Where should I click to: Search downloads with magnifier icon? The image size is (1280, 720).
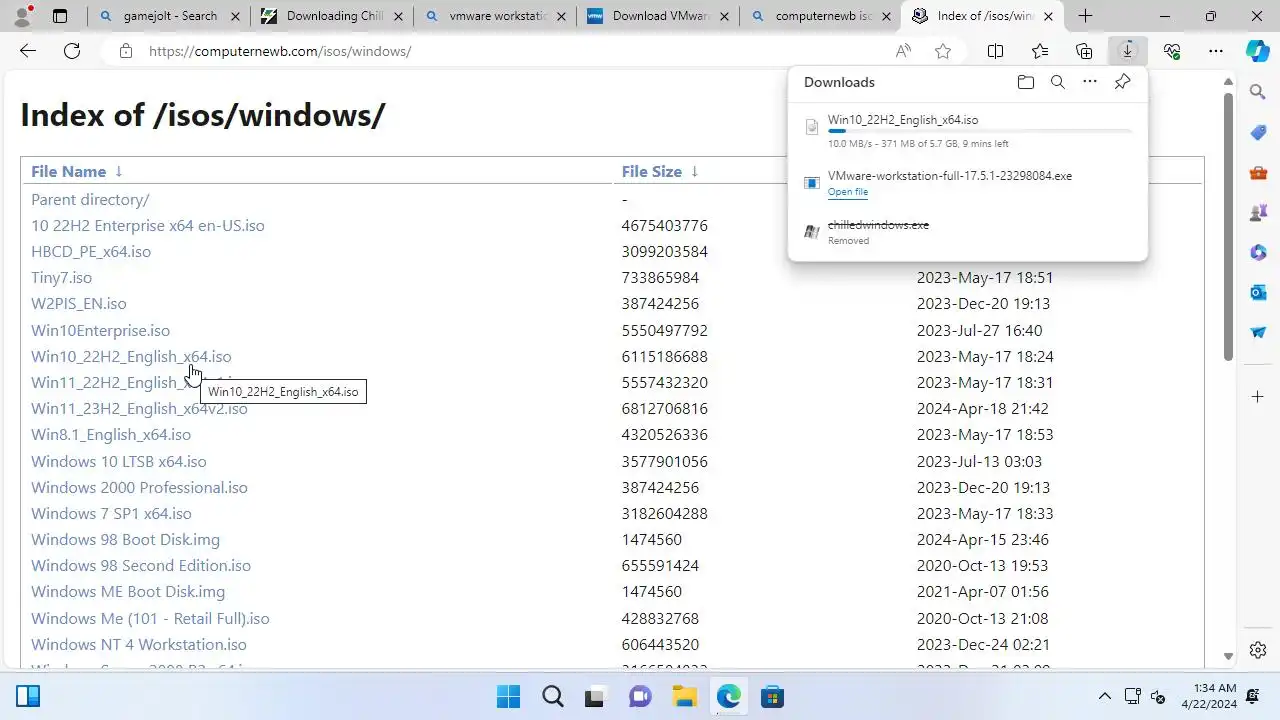[x=1057, y=82]
